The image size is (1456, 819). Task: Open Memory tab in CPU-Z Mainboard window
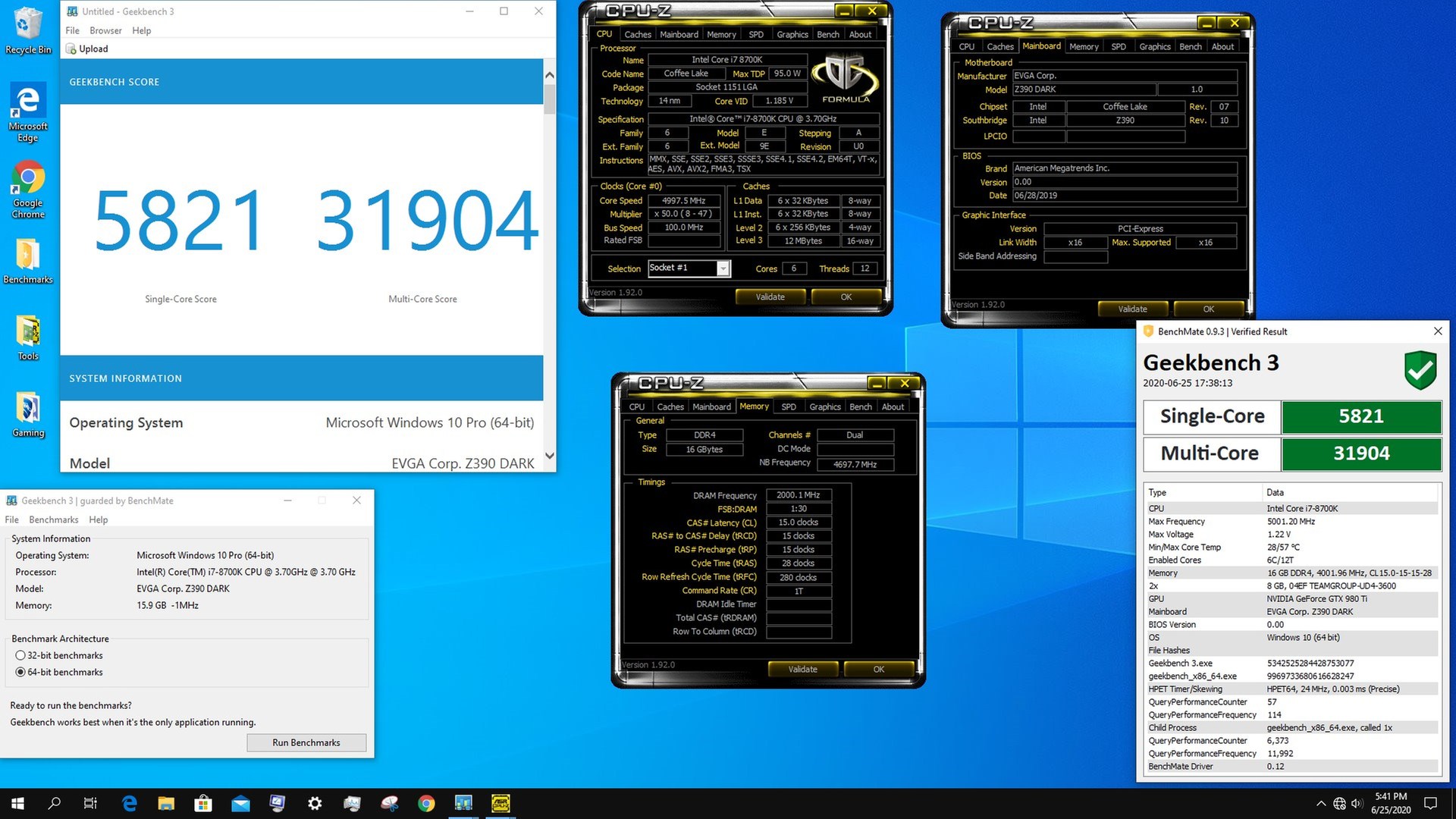[1083, 46]
